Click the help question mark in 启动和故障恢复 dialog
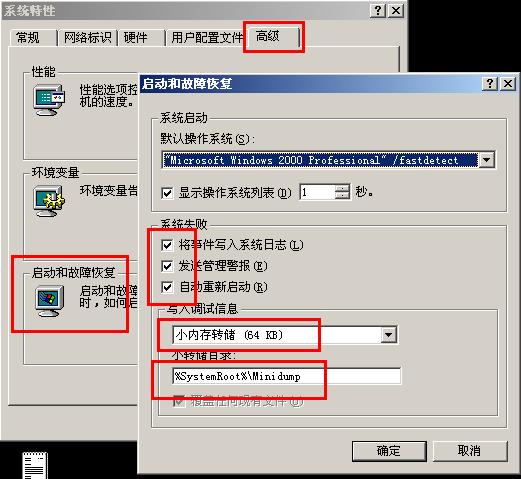This screenshot has width=521, height=479. coord(489,83)
